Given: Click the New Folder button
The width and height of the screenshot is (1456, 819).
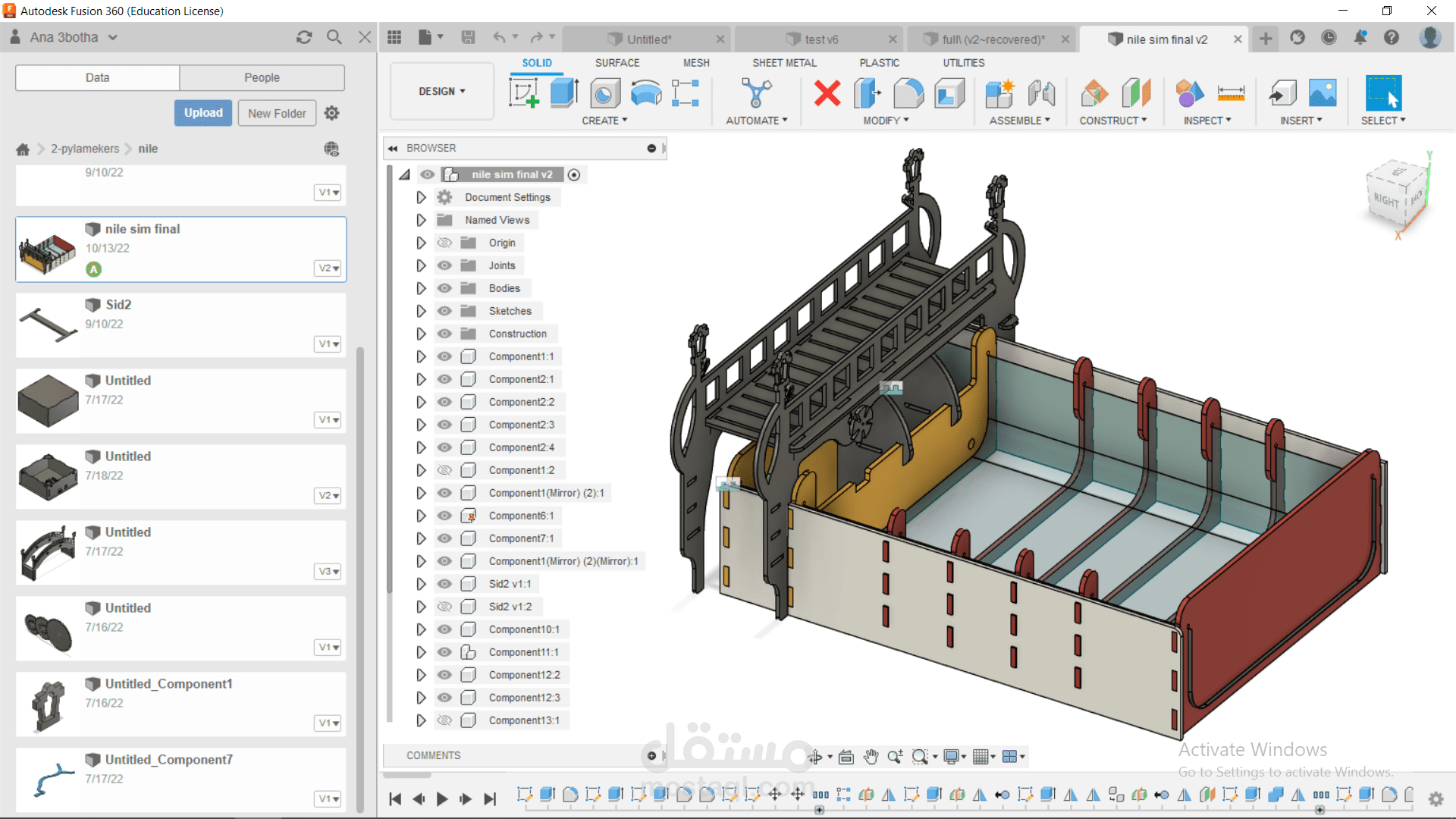Looking at the screenshot, I should 277,113.
